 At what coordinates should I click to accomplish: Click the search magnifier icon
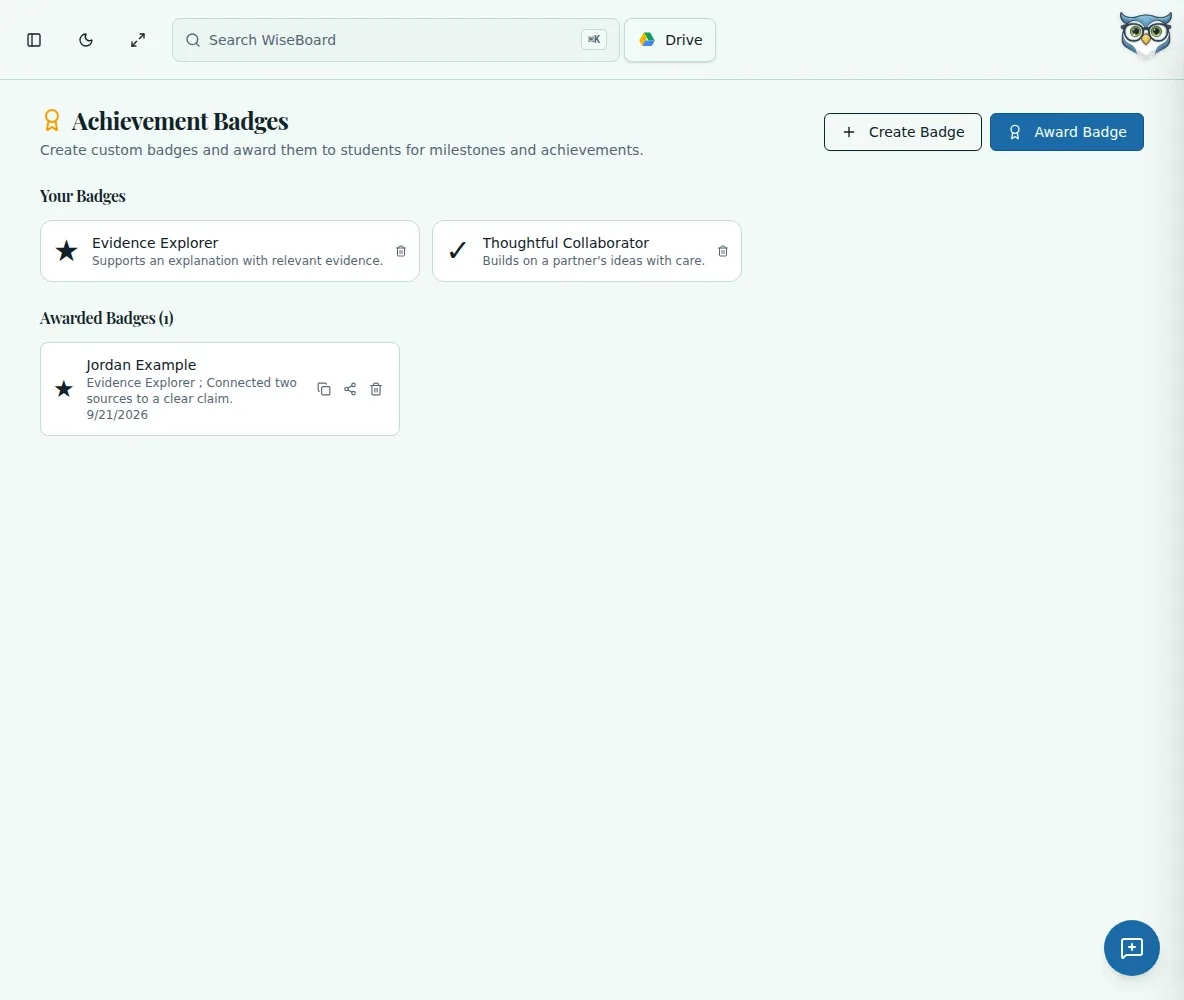[x=193, y=40]
